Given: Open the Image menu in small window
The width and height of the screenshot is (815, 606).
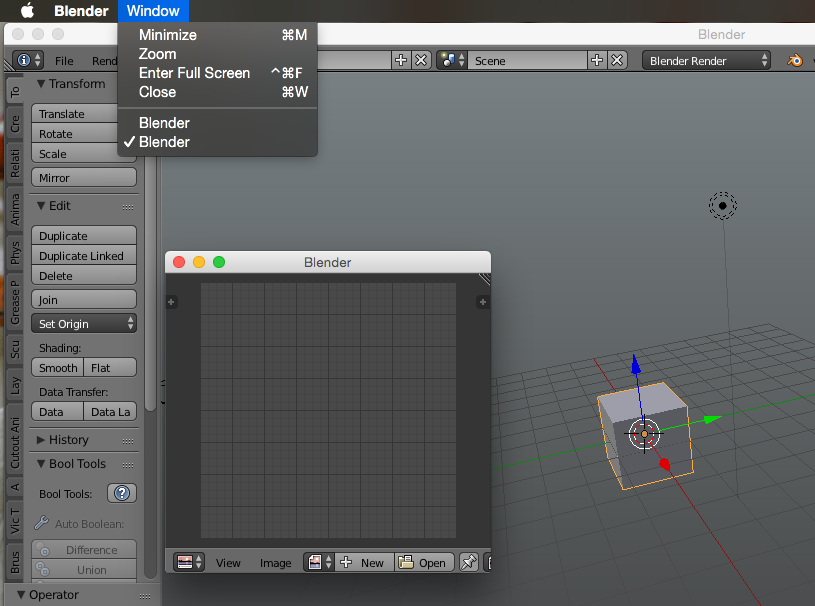Looking at the screenshot, I should [x=275, y=563].
